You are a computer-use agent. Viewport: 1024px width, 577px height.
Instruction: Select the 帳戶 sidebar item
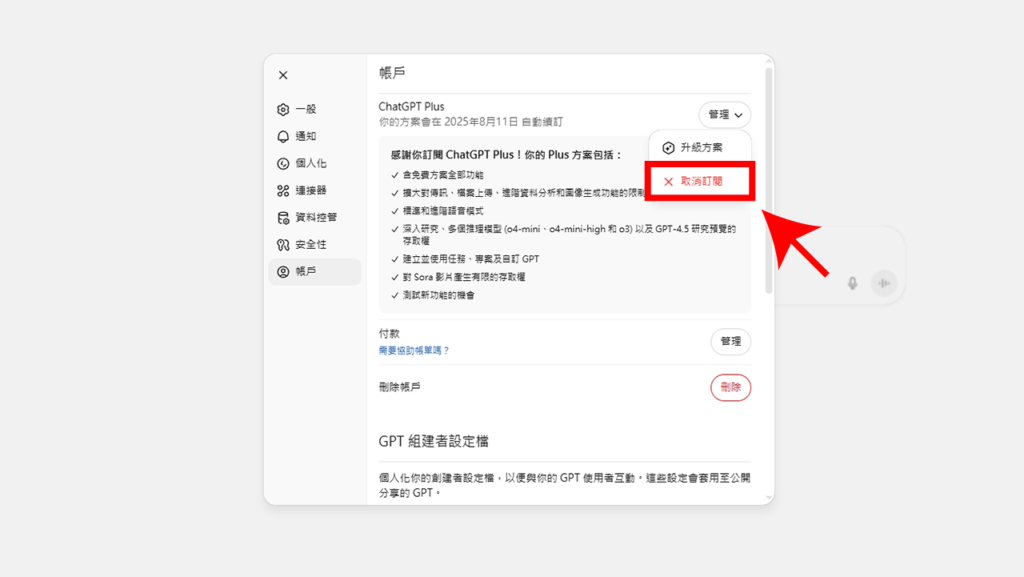(314, 272)
